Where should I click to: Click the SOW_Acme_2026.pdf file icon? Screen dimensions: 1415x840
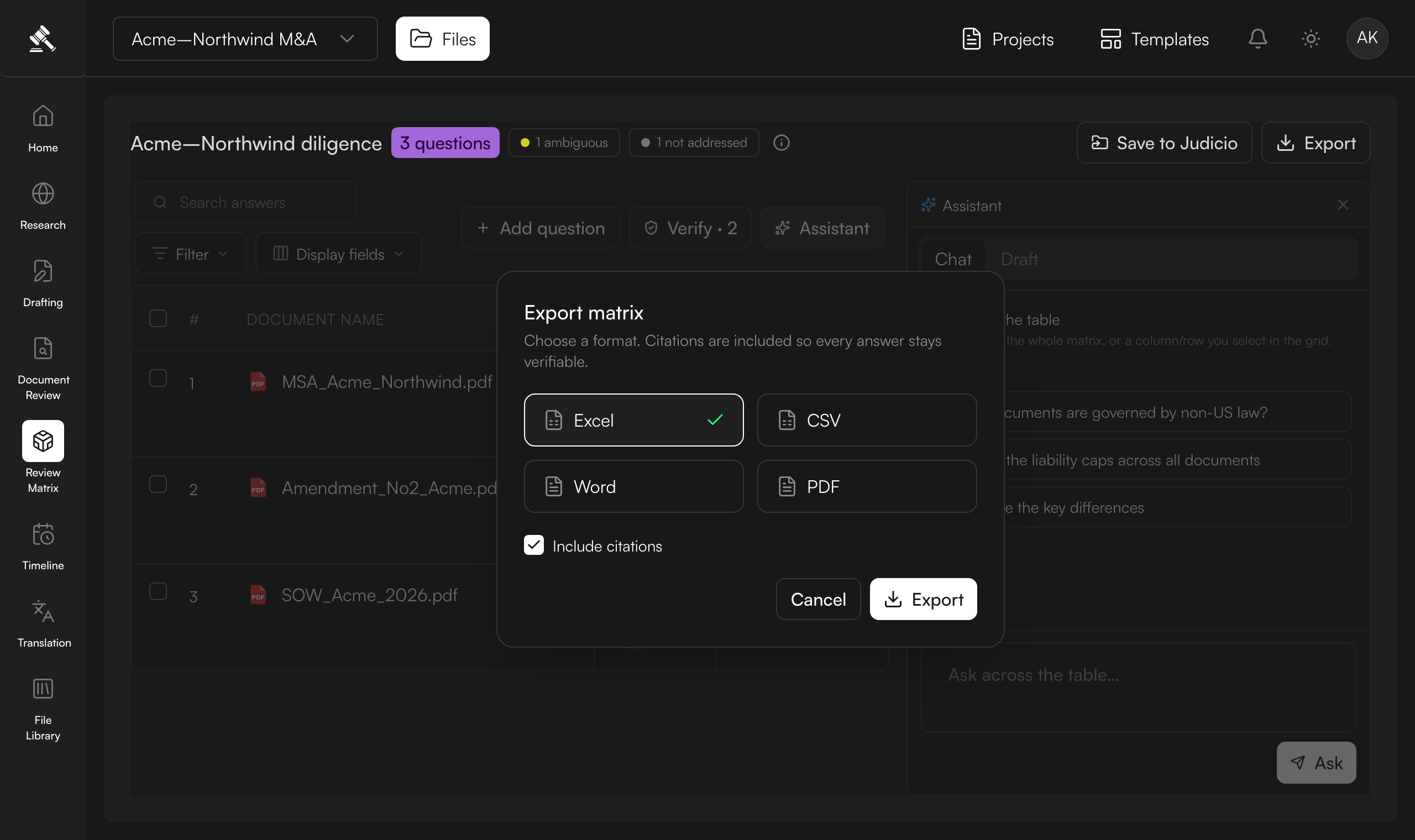tap(258, 594)
